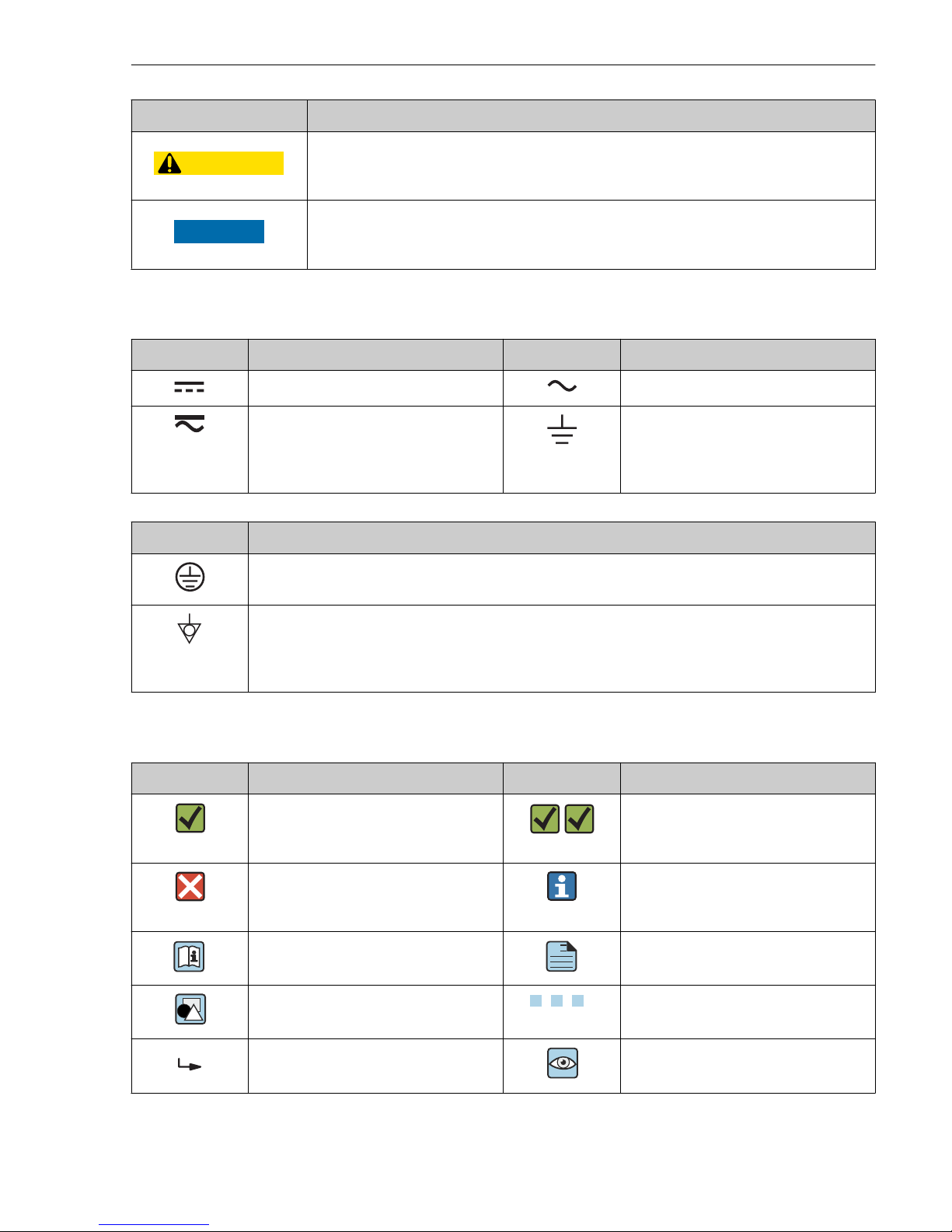Select the direct current dashed-line symbol

189,387
